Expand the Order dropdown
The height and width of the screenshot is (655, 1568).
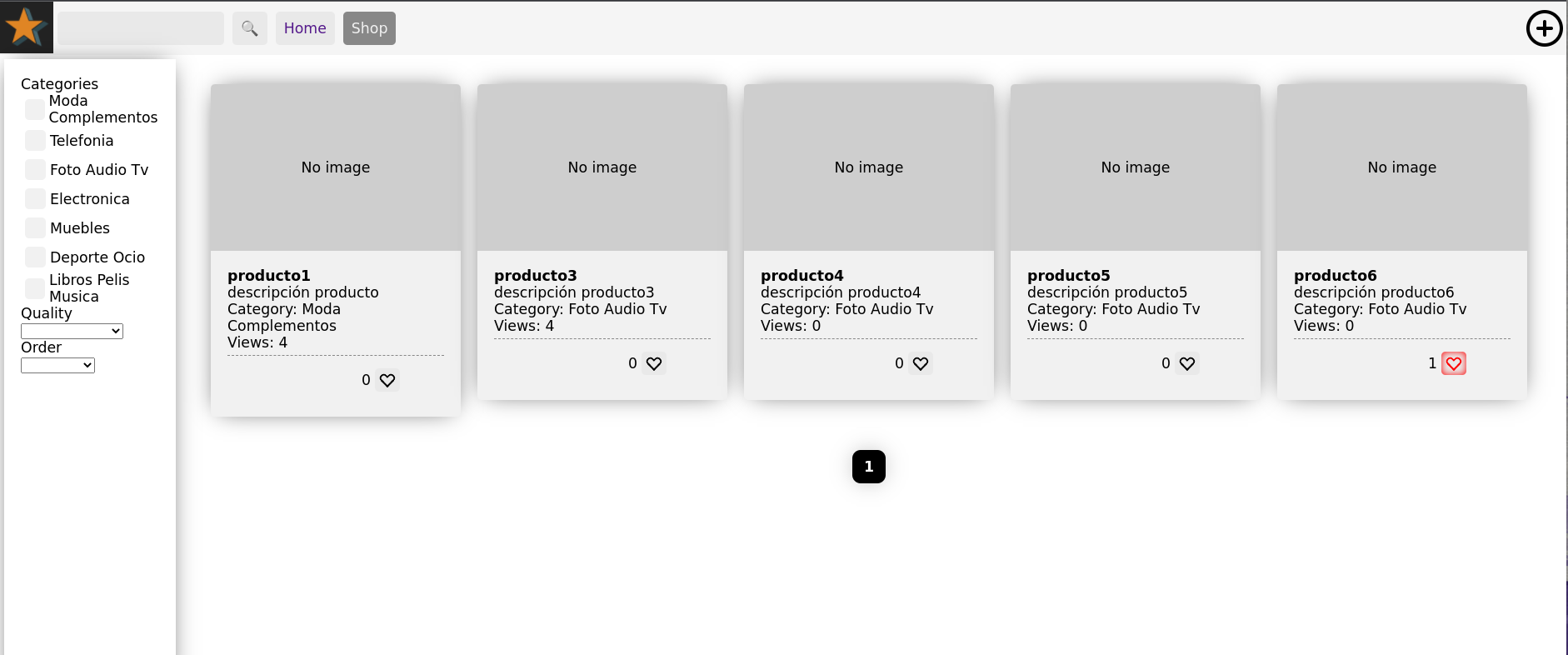(57, 365)
